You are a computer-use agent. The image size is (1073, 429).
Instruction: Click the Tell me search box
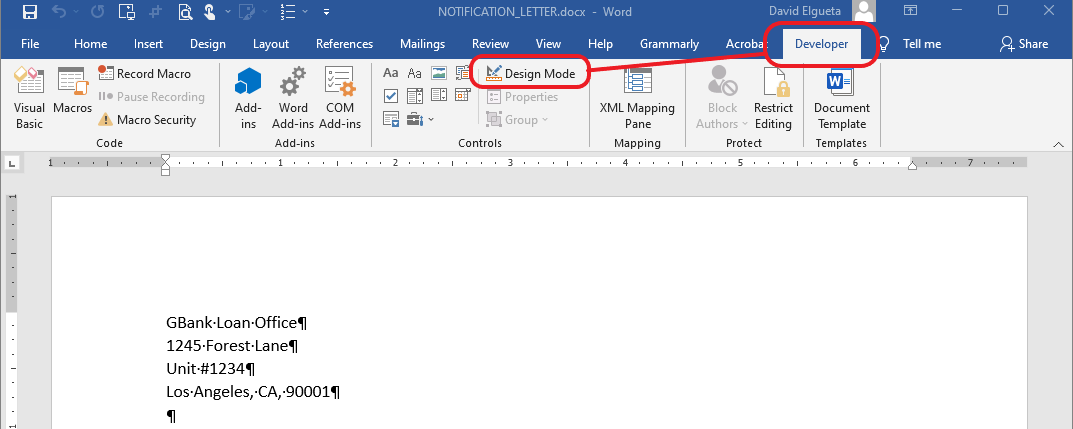click(x=920, y=44)
